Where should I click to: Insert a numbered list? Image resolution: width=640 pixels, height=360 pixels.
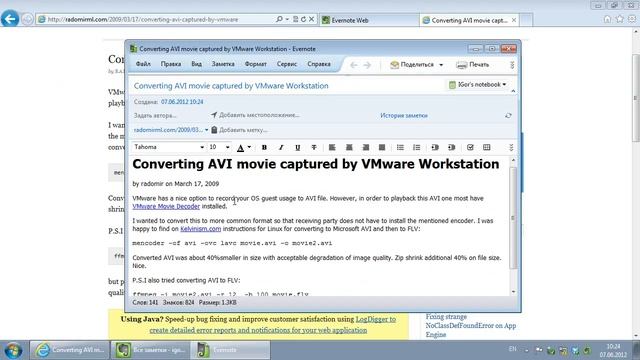(416, 147)
